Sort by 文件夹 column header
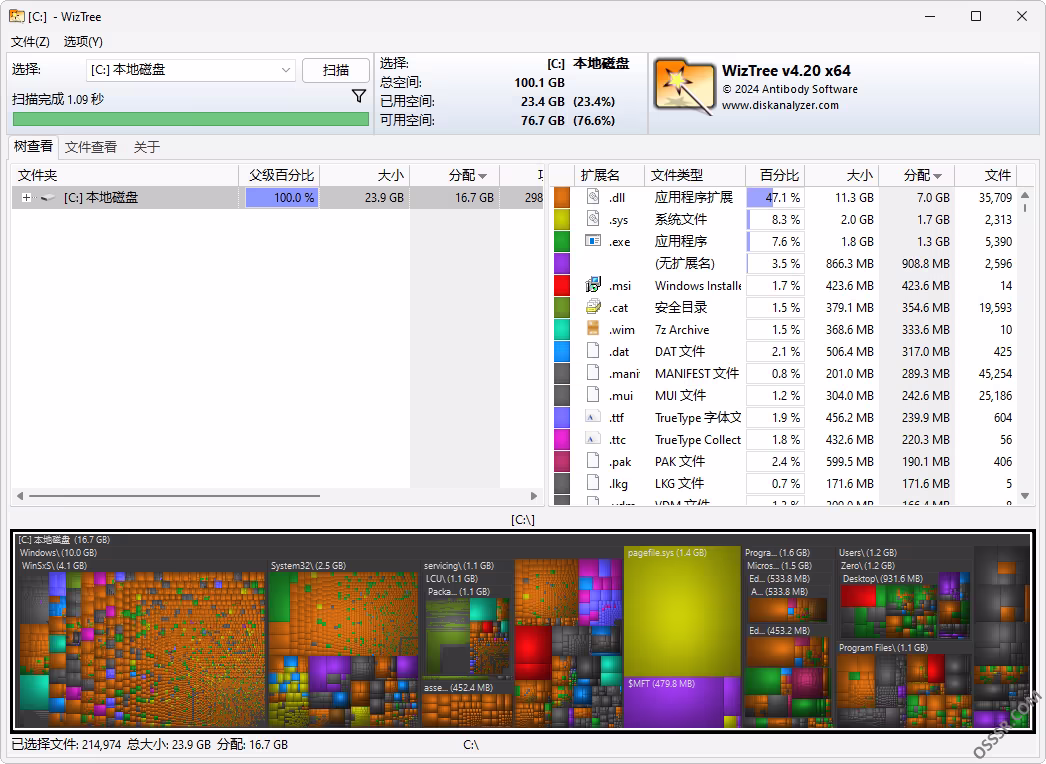Image resolution: width=1046 pixels, height=764 pixels. 125,175
